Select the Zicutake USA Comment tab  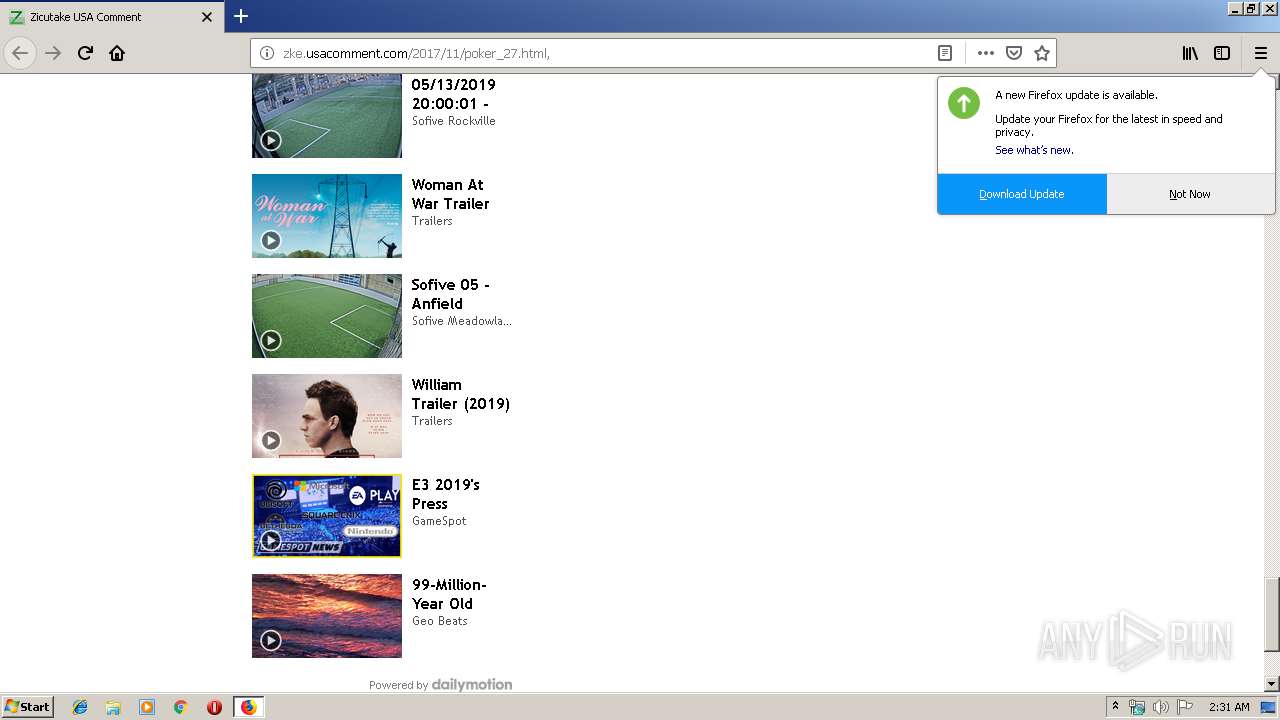point(111,17)
